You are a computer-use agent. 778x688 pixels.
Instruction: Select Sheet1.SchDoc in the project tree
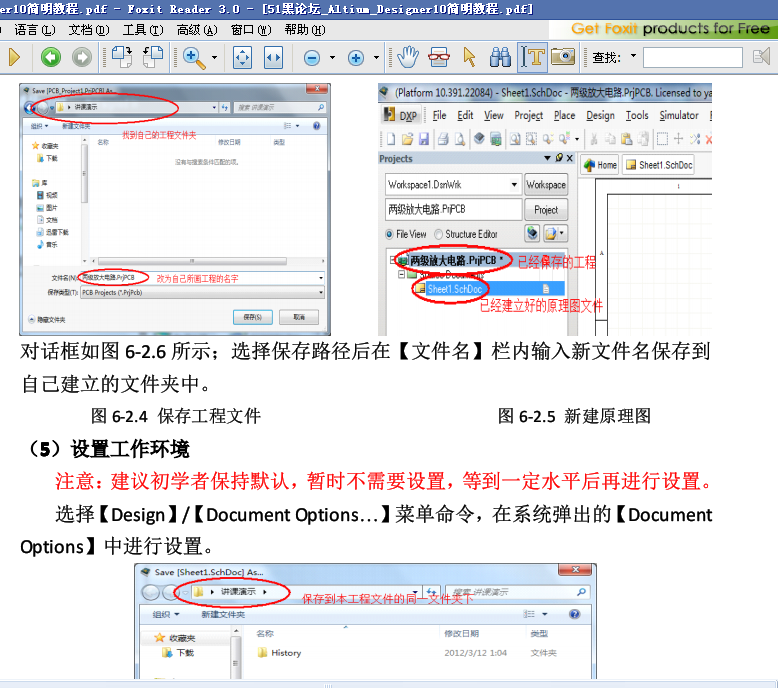pyautogui.click(x=454, y=289)
